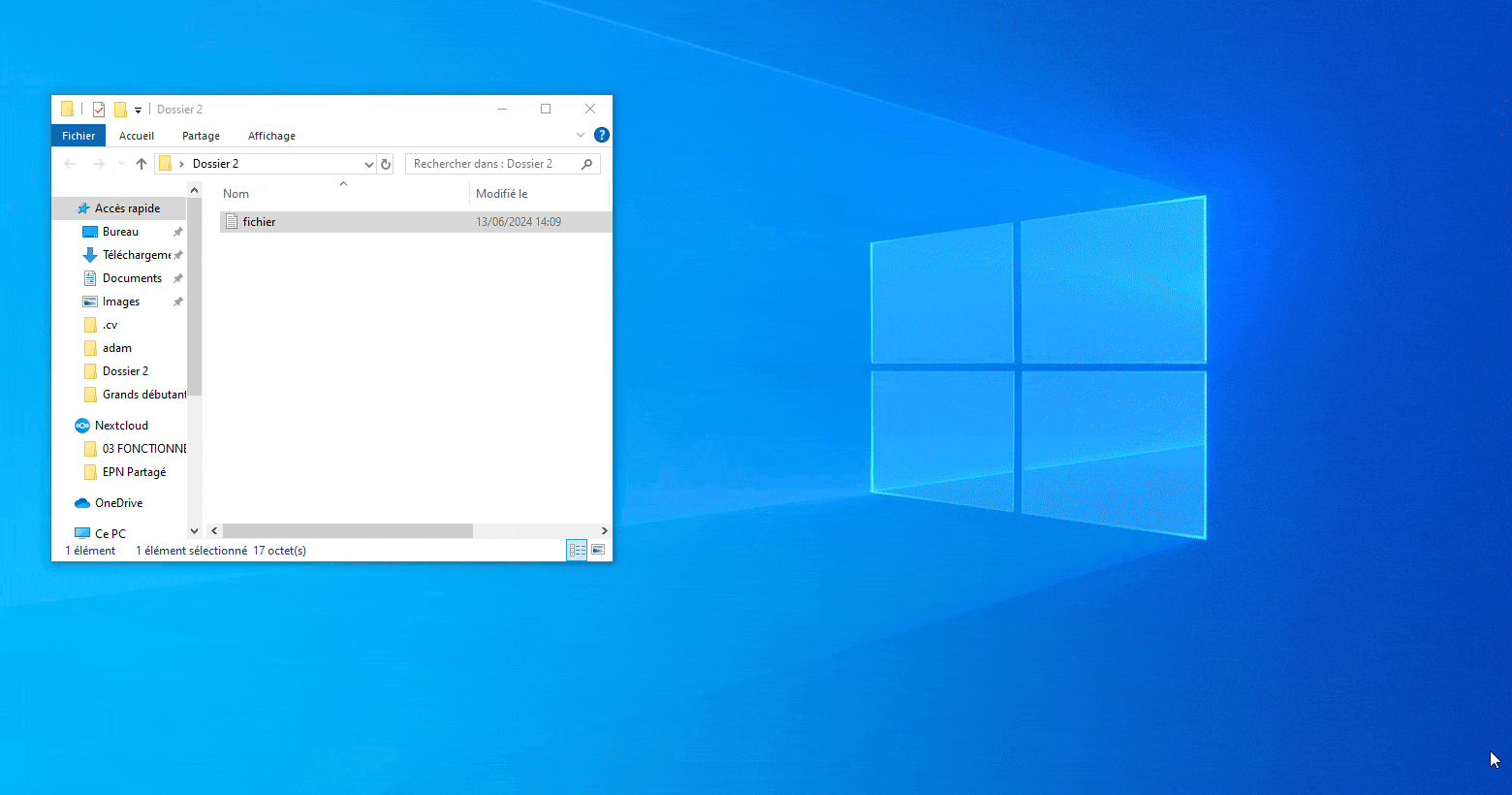Select Nextcloud in the navigation pane
Image resolution: width=1512 pixels, height=795 pixels.
click(x=121, y=426)
